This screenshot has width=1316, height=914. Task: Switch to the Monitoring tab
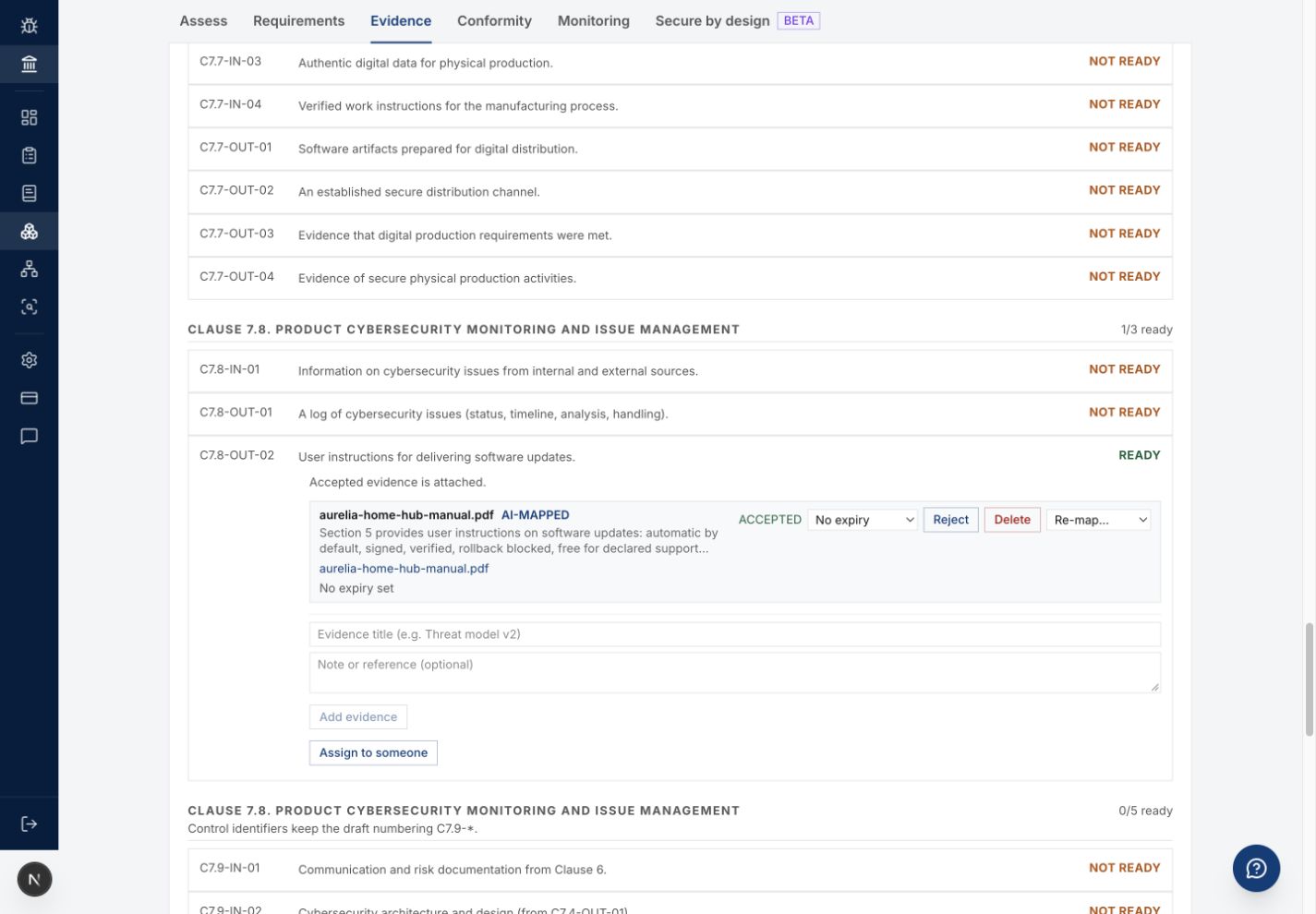pyautogui.click(x=593, y=20)
